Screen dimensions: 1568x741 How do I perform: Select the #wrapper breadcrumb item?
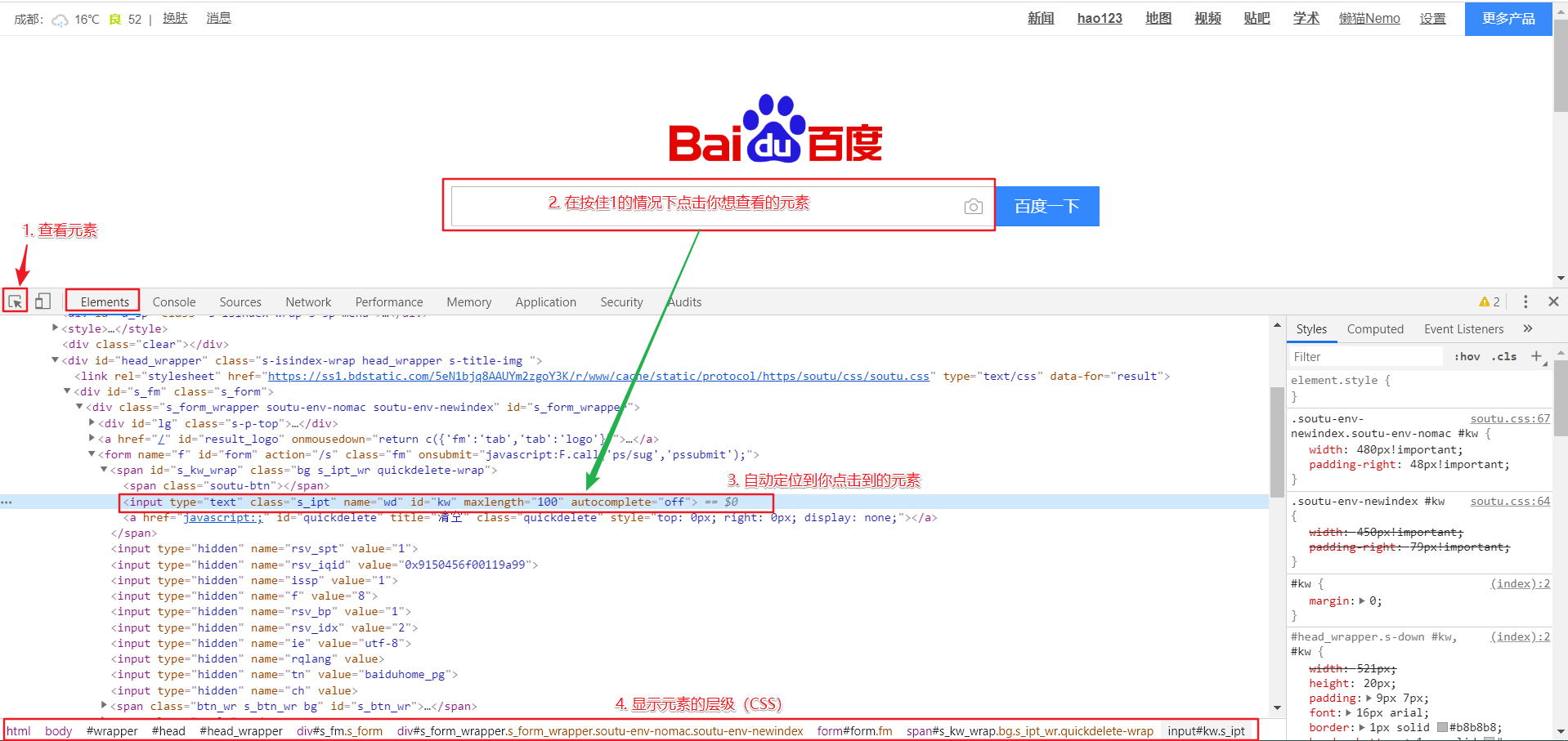point(112,730)
